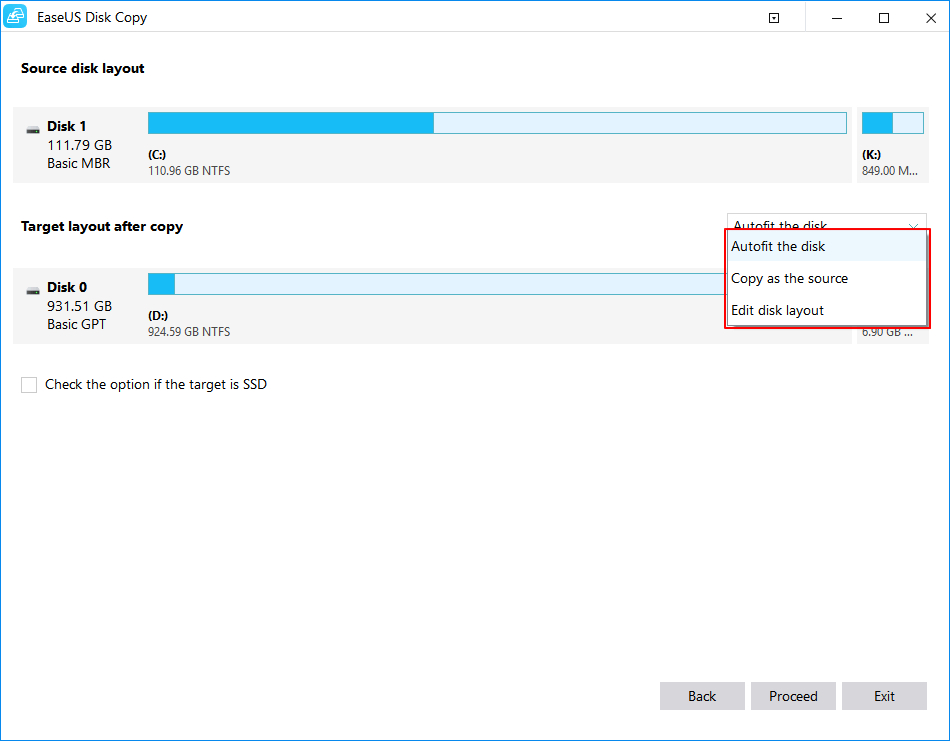Open the title bar dropdown menu icon

pyautogui.click(x=773, y=17)
